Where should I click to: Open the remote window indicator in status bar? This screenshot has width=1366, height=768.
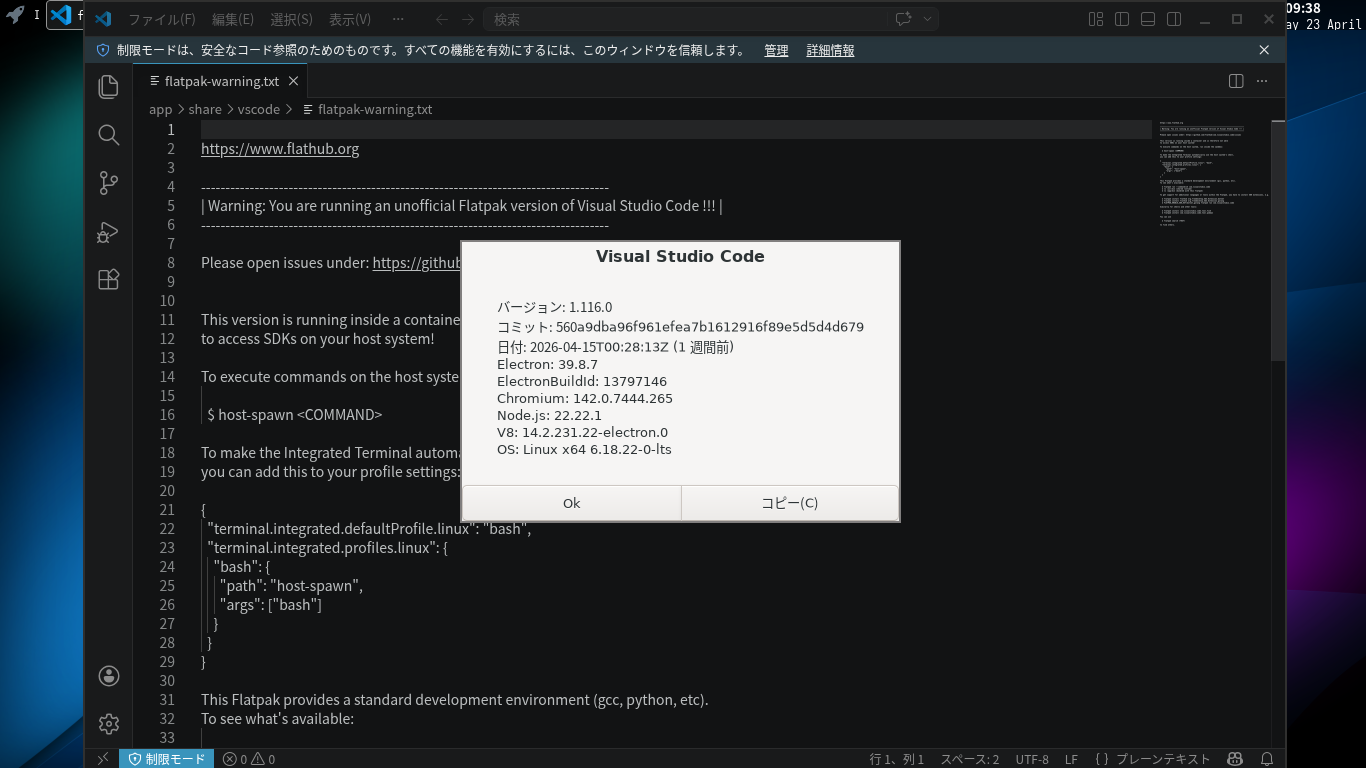(x=102, y=759)
